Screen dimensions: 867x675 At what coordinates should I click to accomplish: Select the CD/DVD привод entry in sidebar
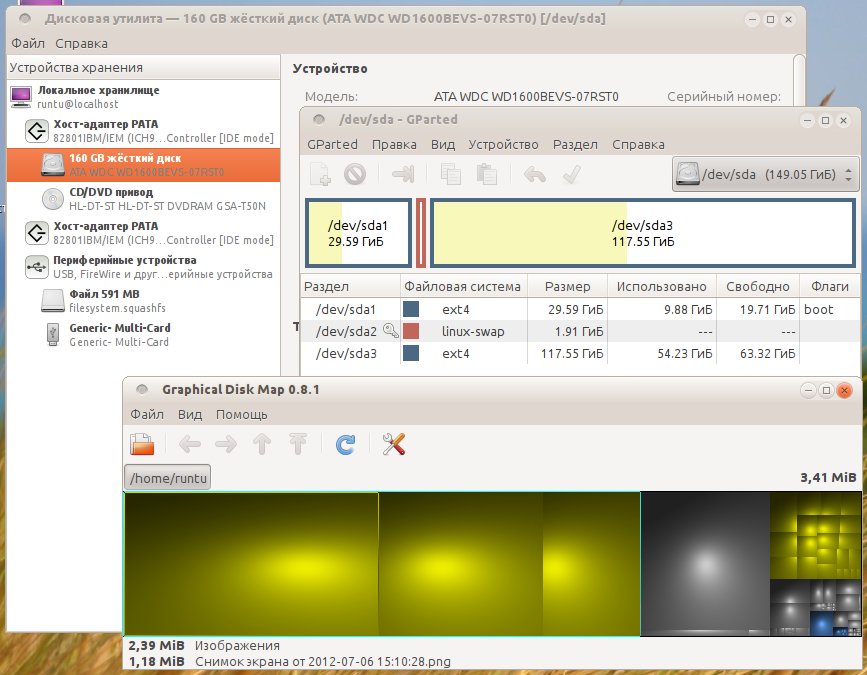click(x=143, y=199)
